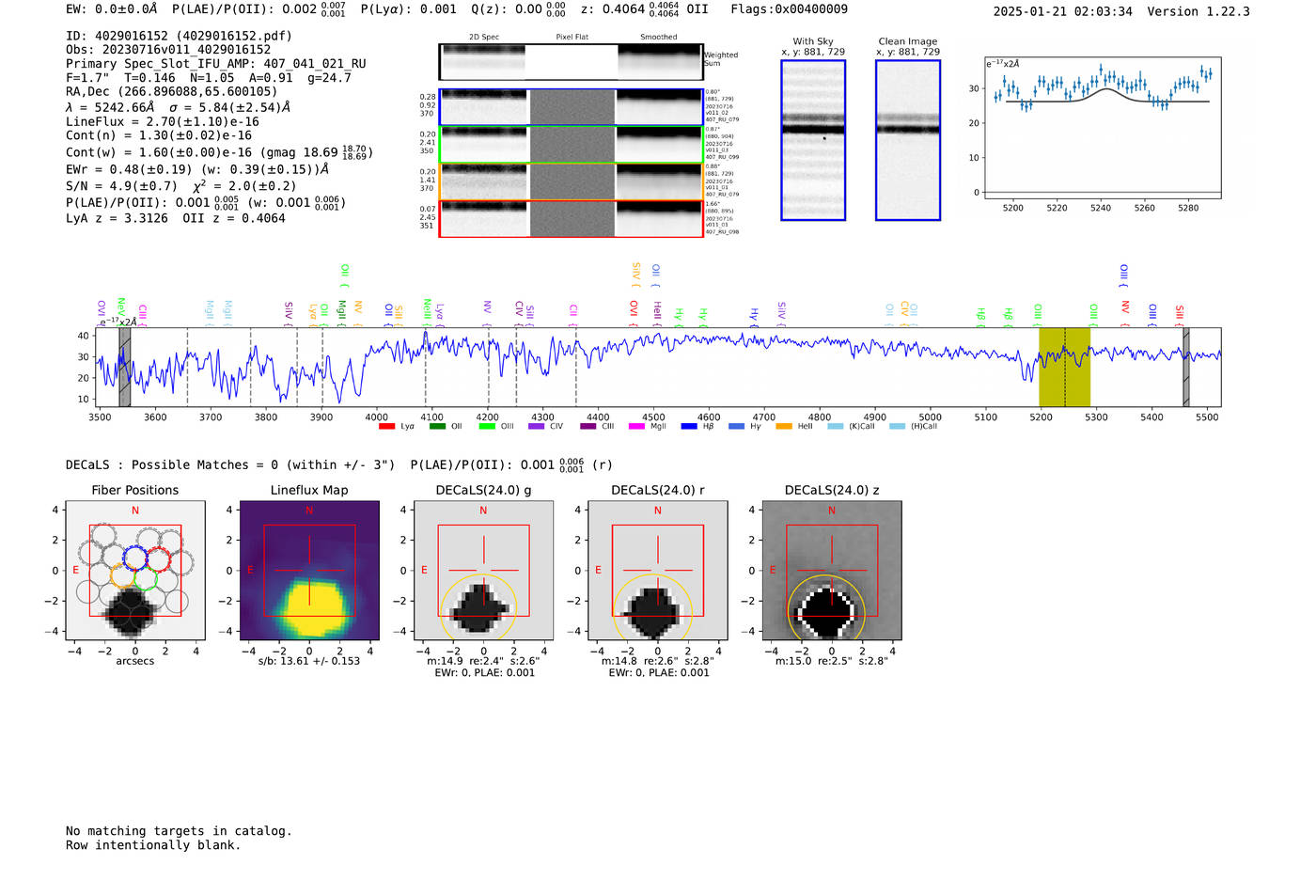The image size is (1316, 896).
Task: Open the With Sky cutout image
Action: 813,140
